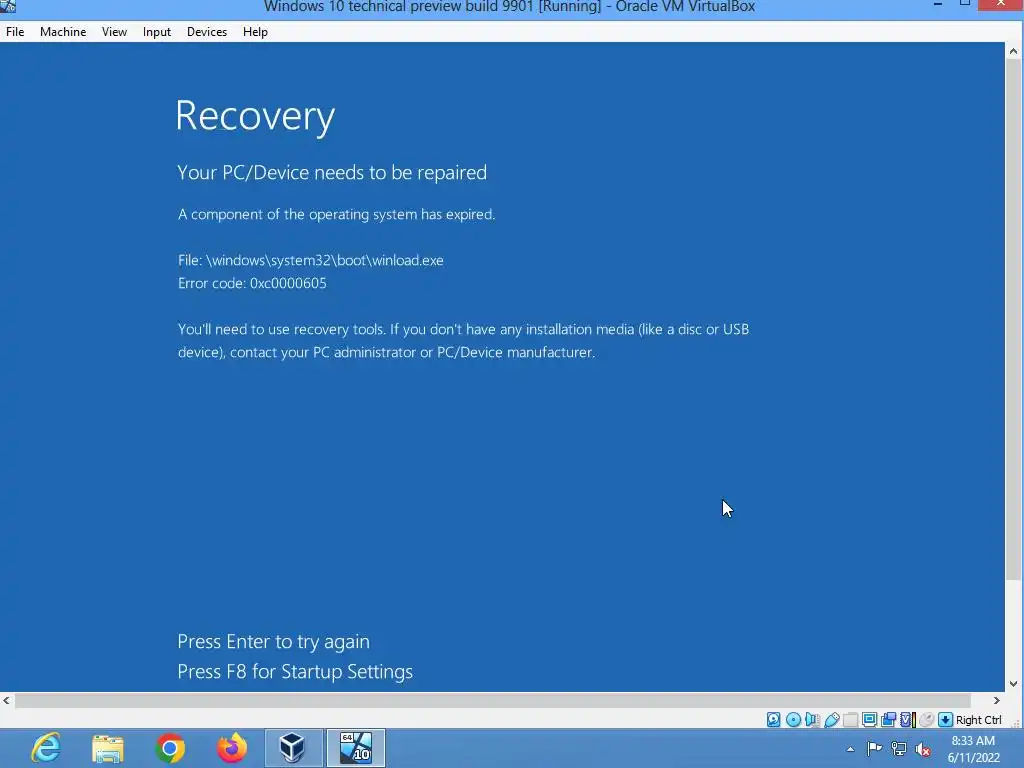The image size is (1024, 768).
Task: Launch Google Chrome from the taskbar
Action: click(x=170, y=748)
